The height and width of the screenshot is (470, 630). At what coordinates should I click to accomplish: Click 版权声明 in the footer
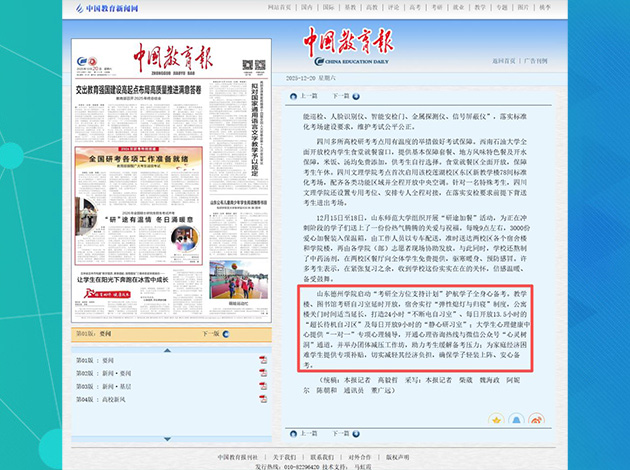[x=399, y=457]
